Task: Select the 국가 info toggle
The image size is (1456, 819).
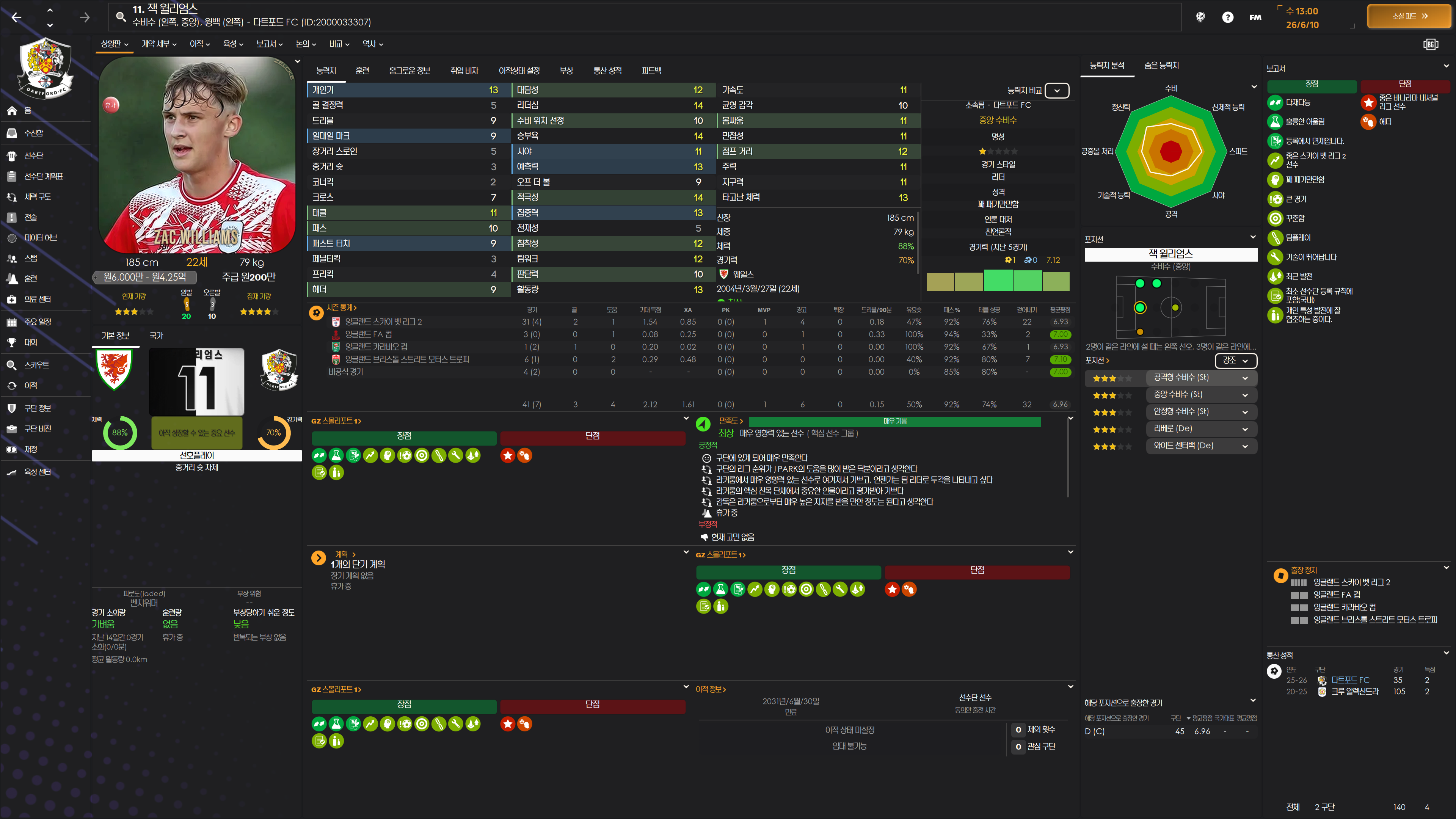Action: click(156, 336)
